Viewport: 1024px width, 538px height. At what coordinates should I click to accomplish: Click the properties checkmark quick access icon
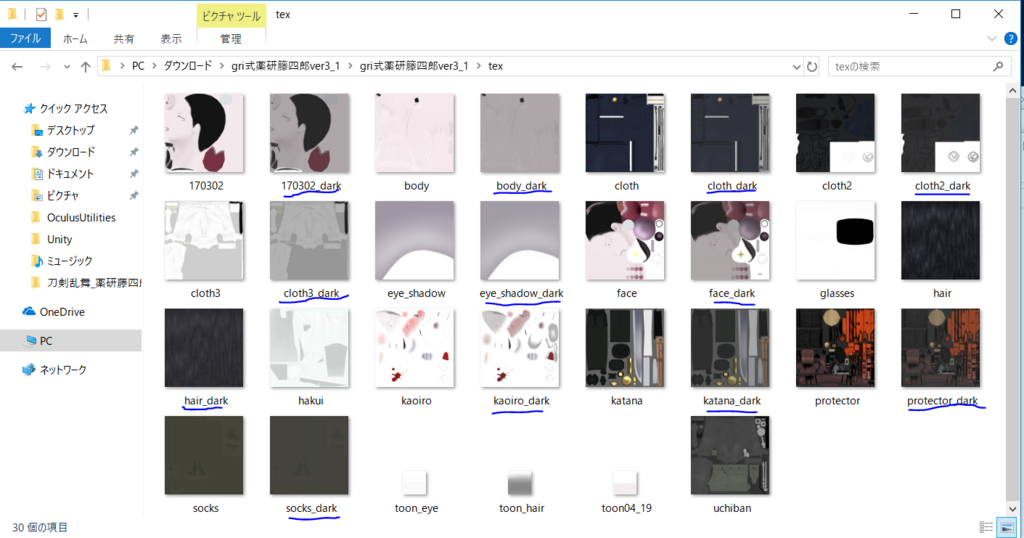click(41, 14)
